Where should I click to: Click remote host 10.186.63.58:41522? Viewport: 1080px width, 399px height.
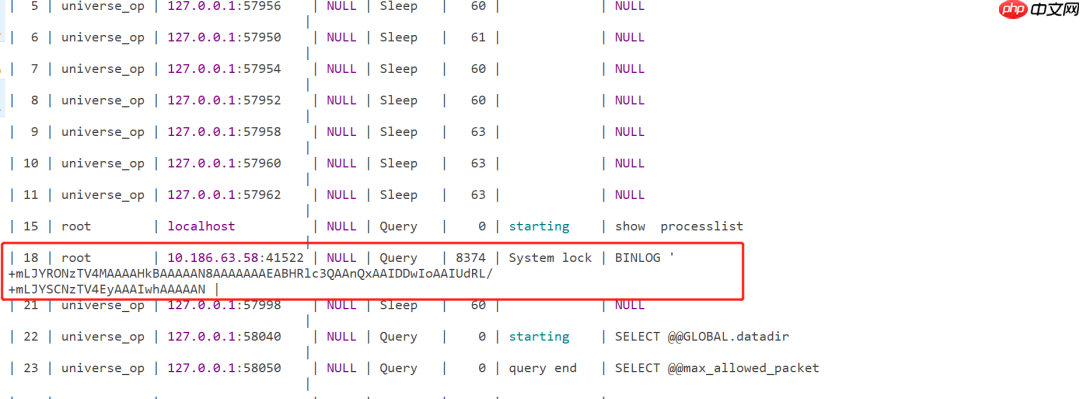pos(236,258)
